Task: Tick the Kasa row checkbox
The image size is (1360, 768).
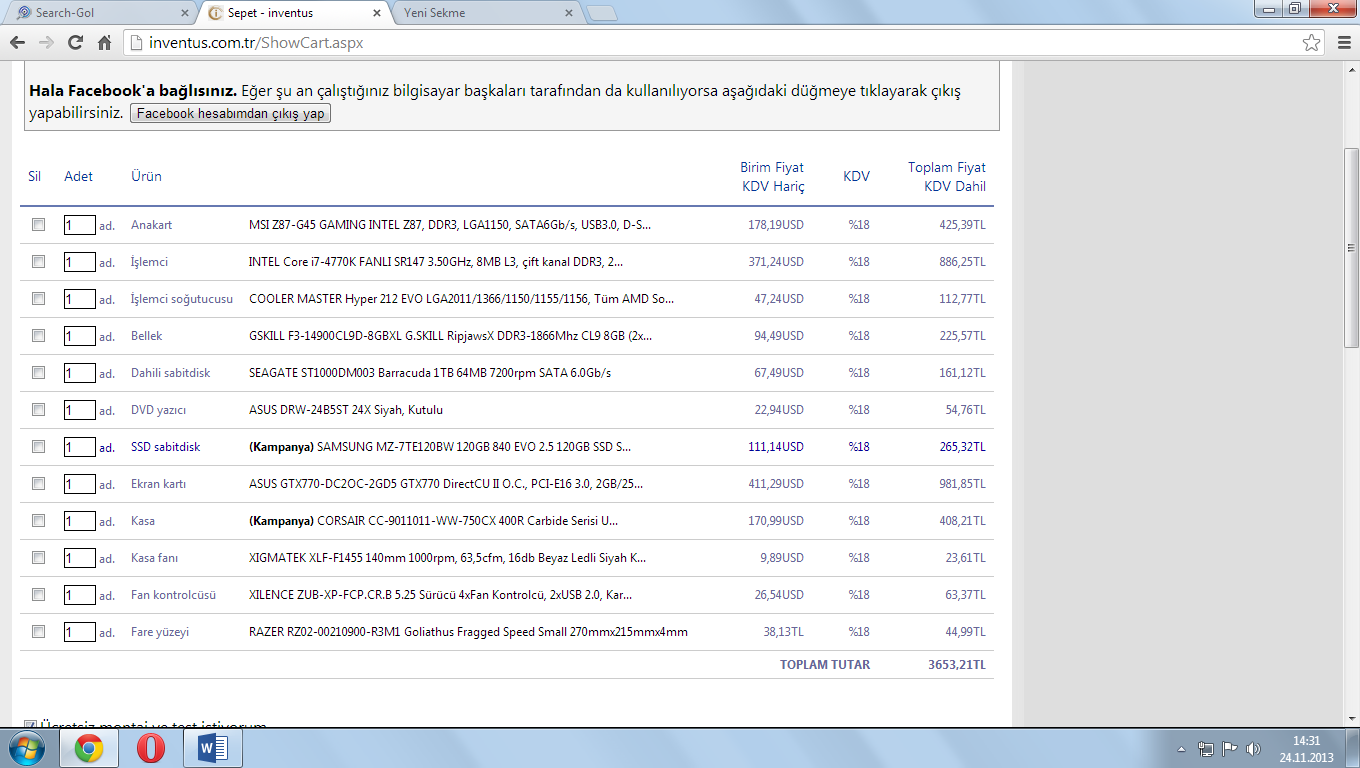Action: point(38,521)
